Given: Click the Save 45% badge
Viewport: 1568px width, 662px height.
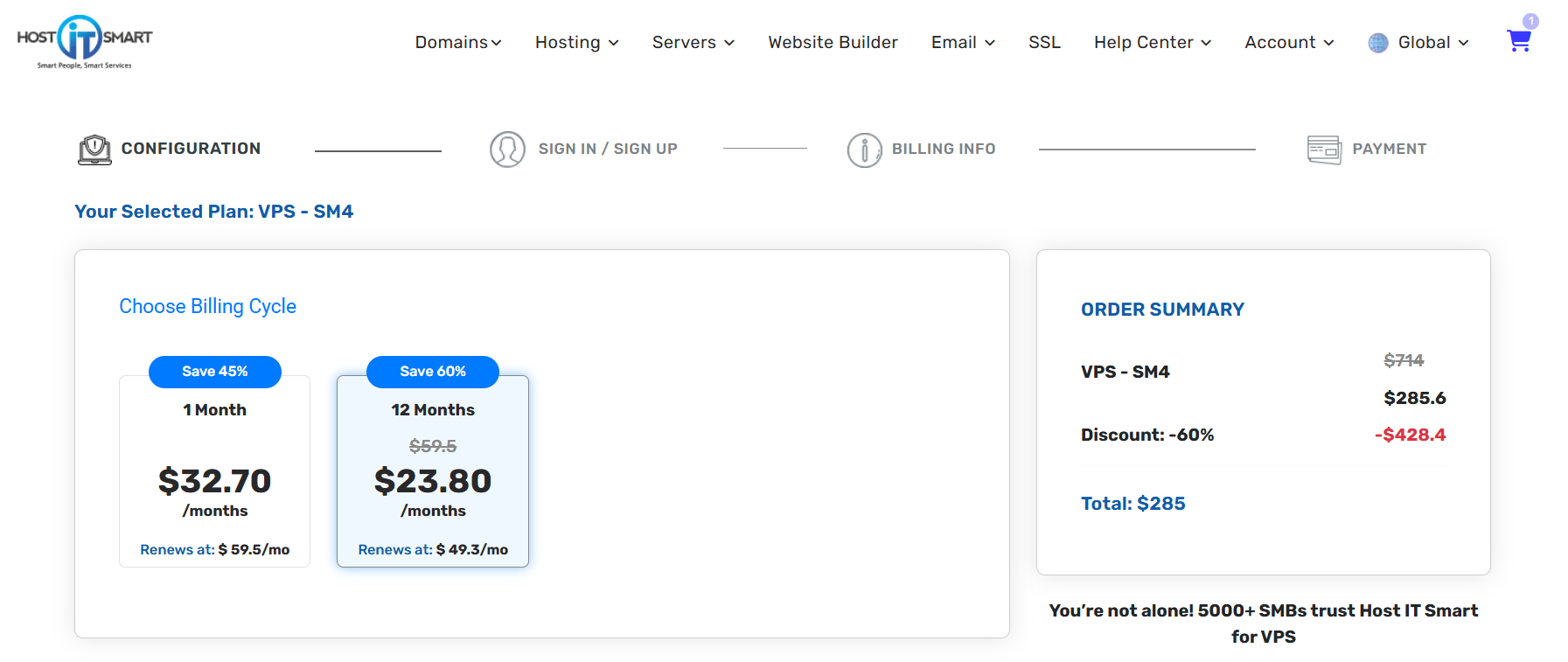Looking at the screenshot, I should [x=215, y=372].
